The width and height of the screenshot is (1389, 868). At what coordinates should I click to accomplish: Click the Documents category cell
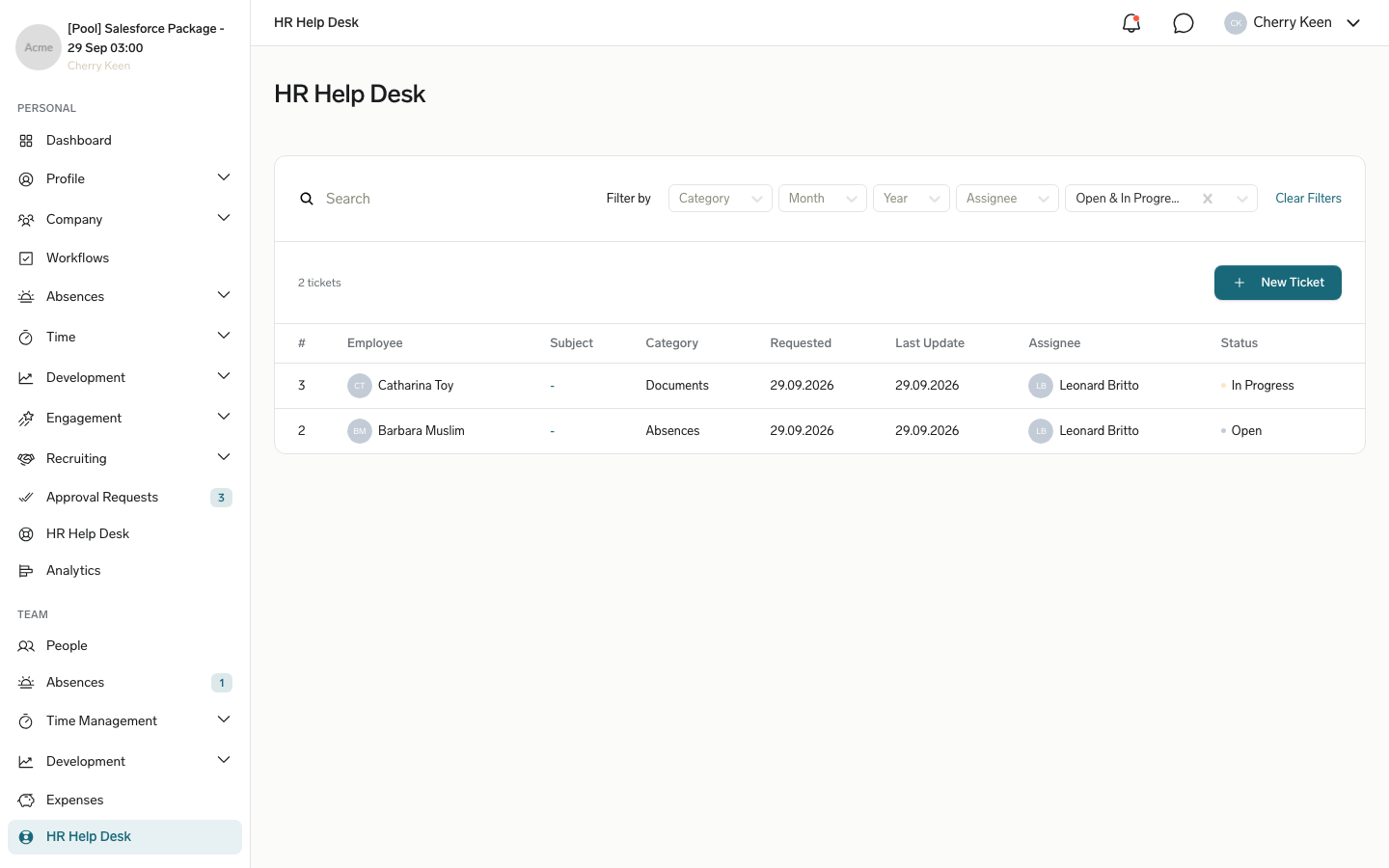pos(677,386)
